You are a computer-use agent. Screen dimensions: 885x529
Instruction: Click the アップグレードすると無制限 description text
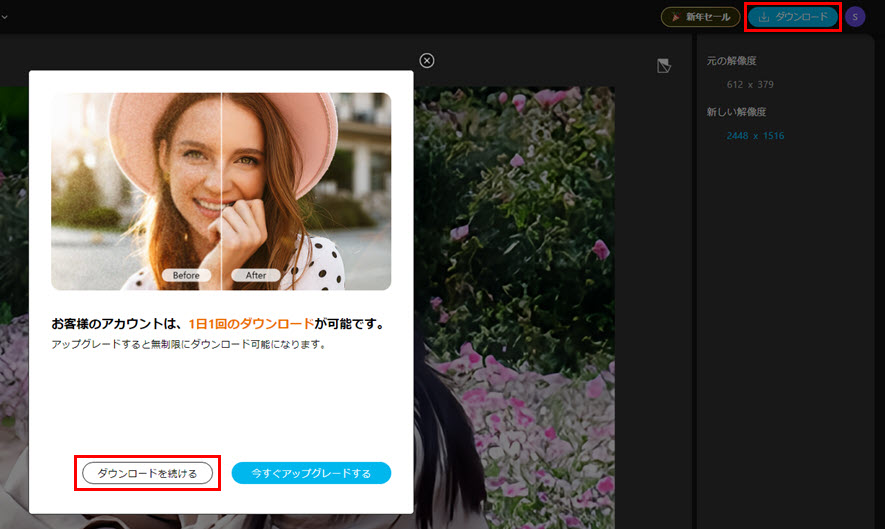189,344
